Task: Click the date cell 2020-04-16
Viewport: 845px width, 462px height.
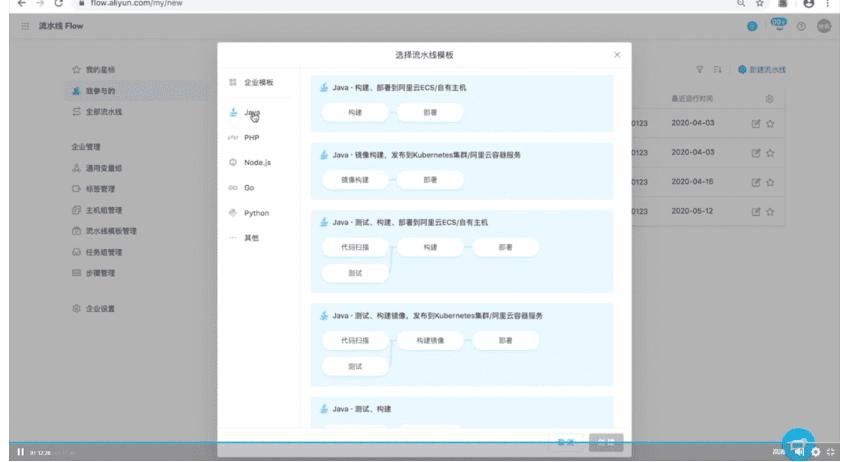Action: (x=692, y=182)
